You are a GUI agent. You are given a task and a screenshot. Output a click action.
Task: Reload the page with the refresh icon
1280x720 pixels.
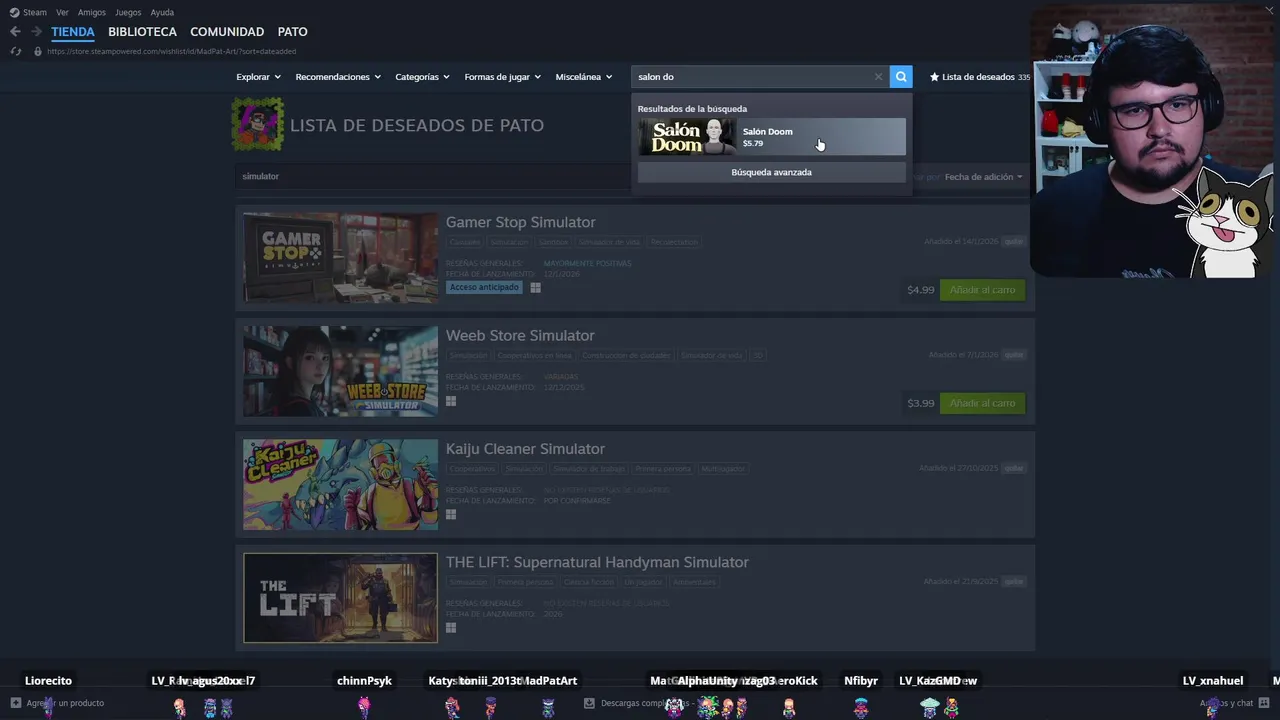(x=15, y=51)
